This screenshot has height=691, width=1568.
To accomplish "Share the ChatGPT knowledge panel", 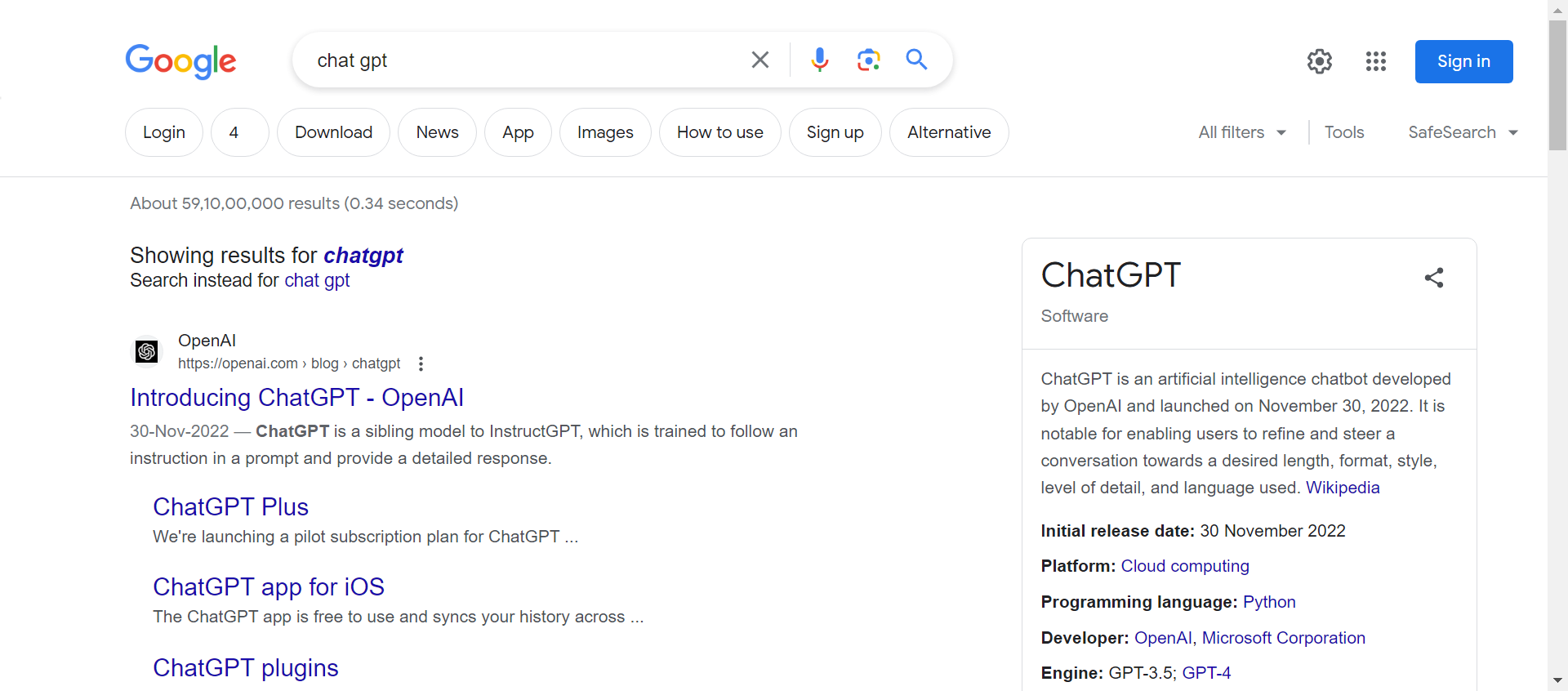I will click(1433, 278).
